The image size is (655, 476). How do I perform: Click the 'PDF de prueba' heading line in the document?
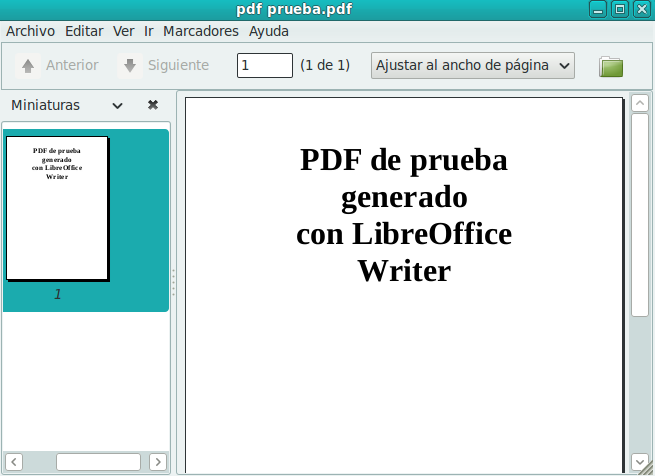tap(404, 160)
